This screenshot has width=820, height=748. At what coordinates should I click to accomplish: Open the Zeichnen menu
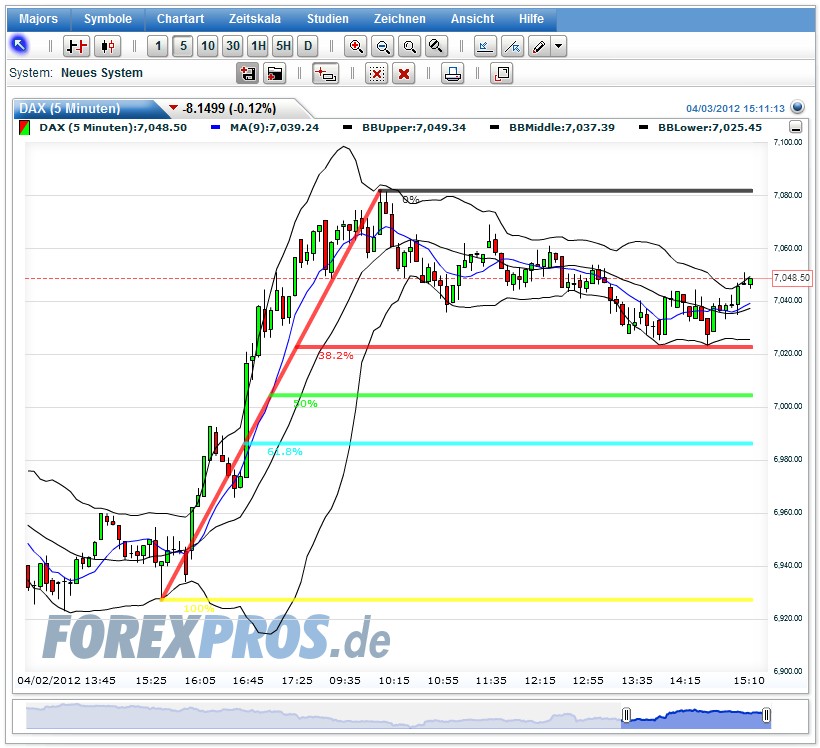pyautogui.click(x=400, y=19)
